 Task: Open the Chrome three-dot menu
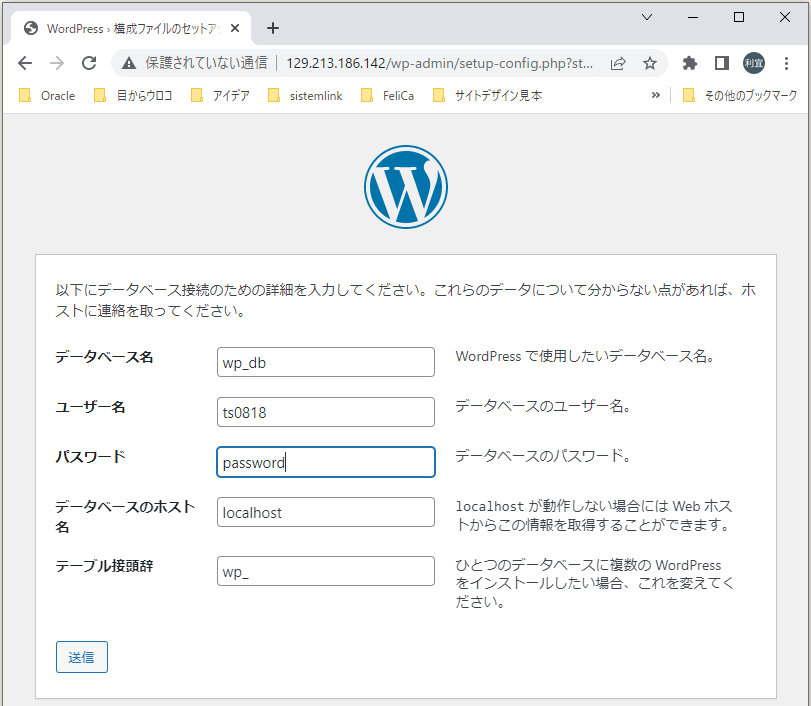point(786,63)
